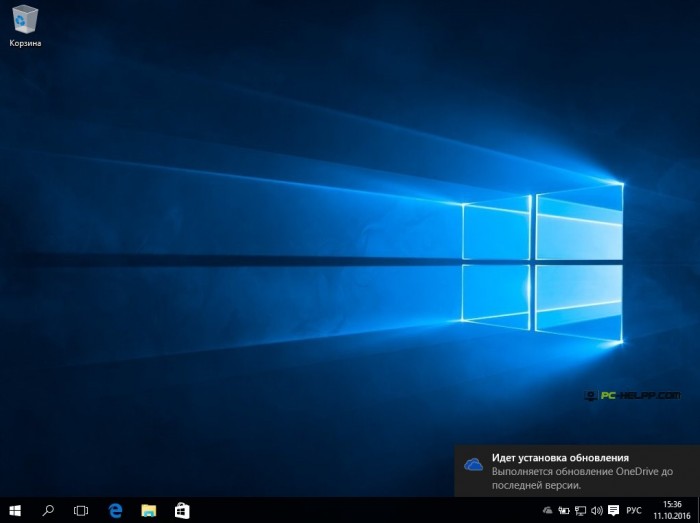Switch input language via РУС indicator
The image size is (700, 523).
point(633,510)
